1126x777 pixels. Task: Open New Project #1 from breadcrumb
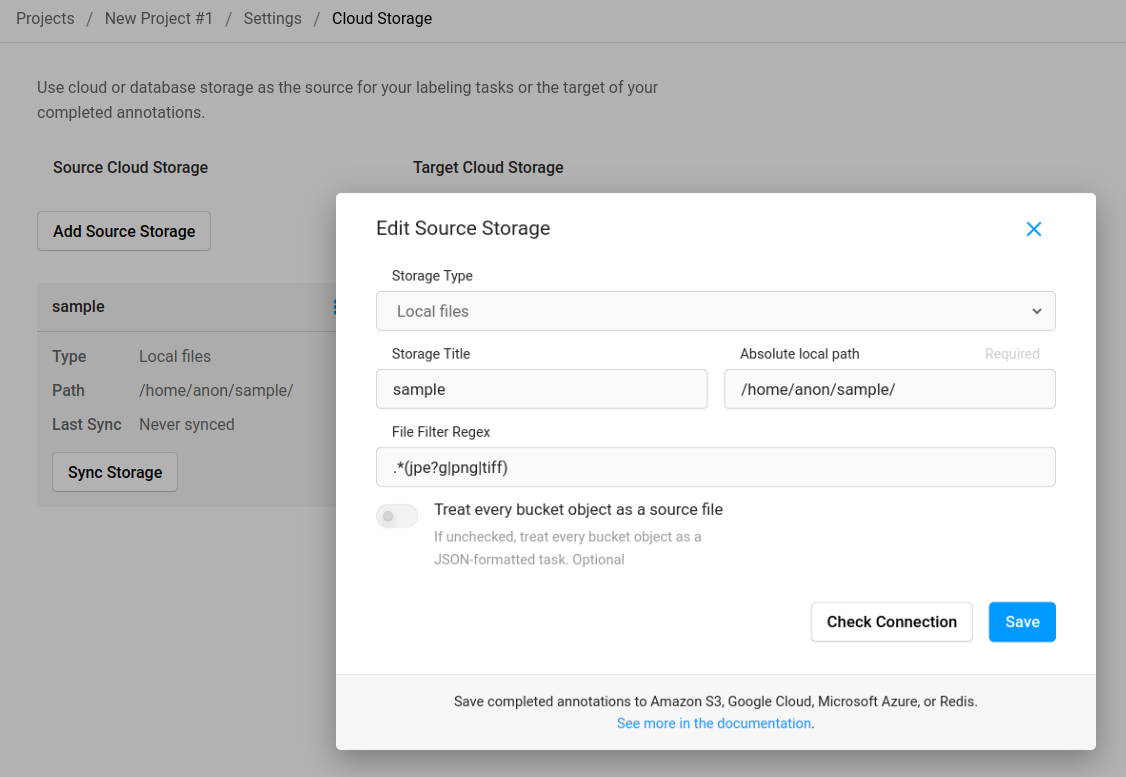tap(158, 18)
